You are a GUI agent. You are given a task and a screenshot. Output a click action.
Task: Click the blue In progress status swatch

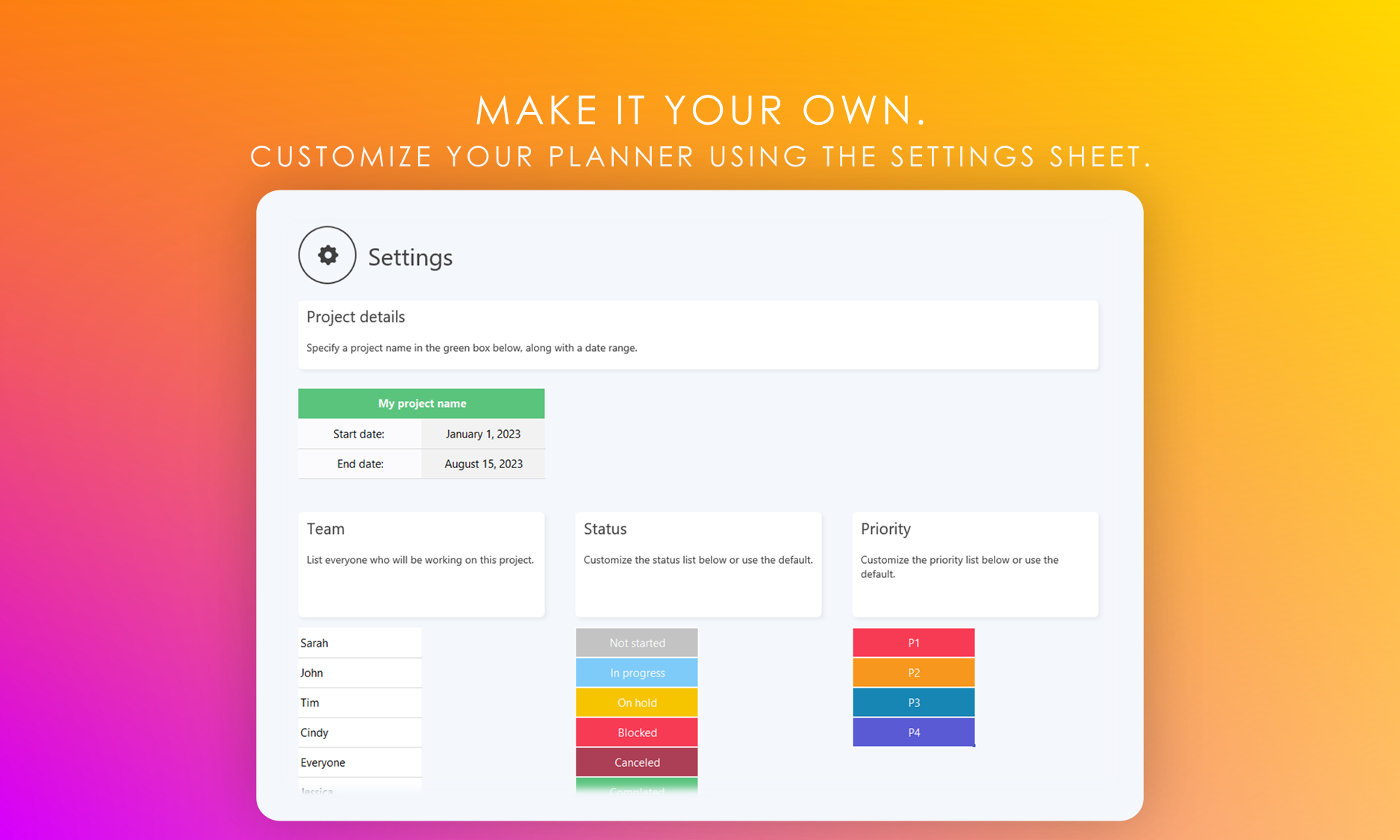click(x=637, y=673)
